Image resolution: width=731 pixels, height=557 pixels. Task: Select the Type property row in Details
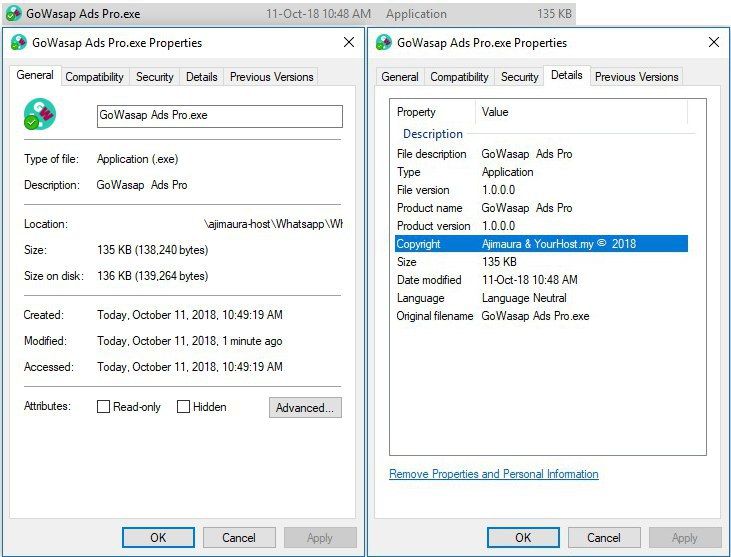541,172
